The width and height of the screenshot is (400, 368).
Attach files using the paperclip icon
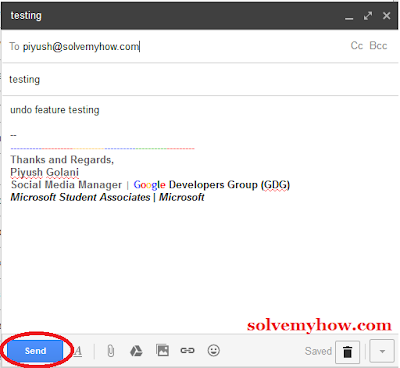(x=111, y=351)
